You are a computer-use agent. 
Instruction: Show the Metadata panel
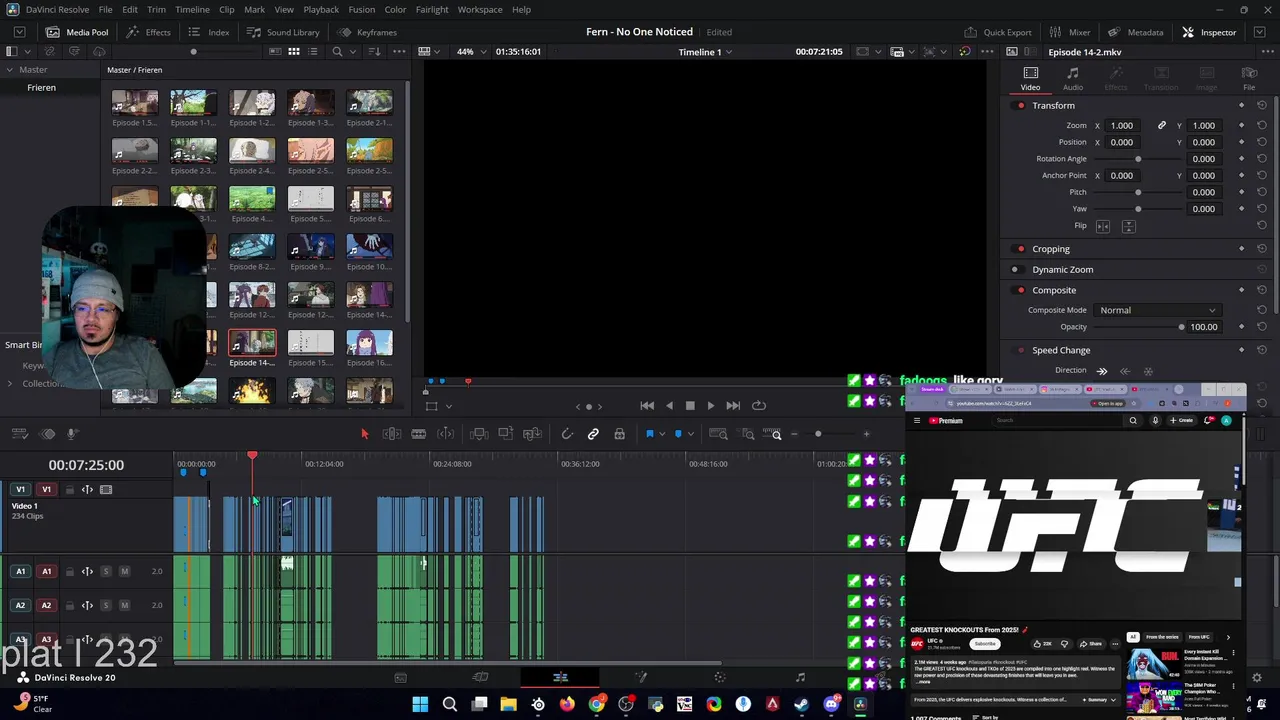[1135, 32]
